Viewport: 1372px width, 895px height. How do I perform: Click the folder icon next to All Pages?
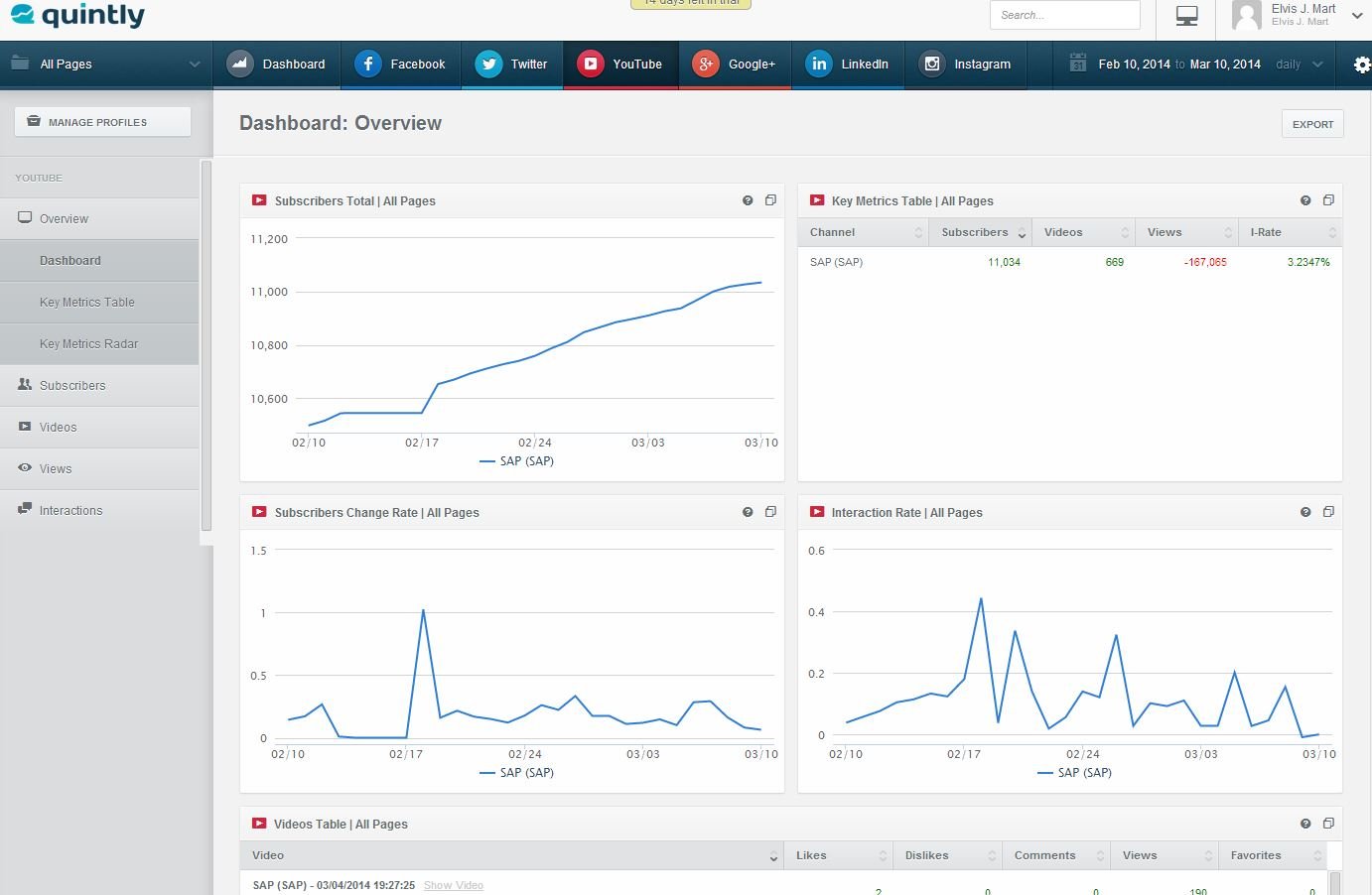point(20,64)
